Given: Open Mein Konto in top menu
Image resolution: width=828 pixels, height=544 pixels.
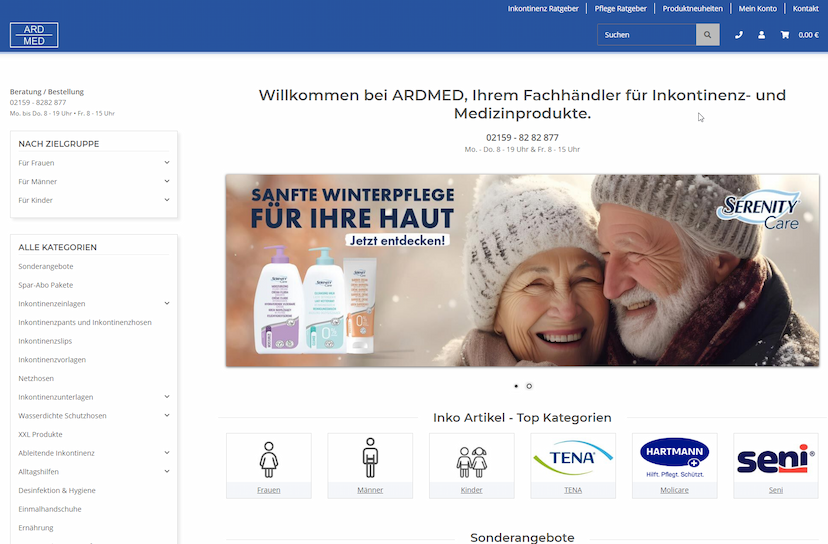Looking at the screenshot, I should pyautogui.click(x=757, y=8).
